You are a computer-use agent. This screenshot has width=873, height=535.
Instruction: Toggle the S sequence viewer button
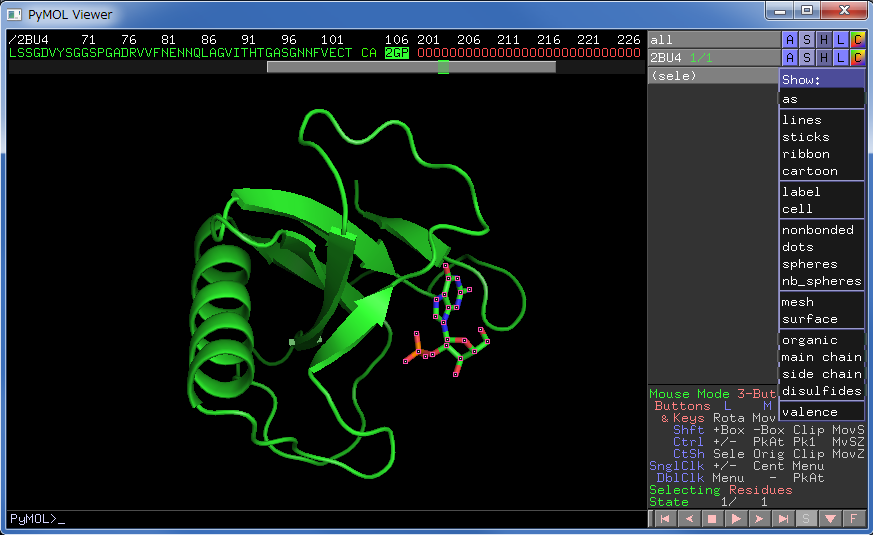807,519
